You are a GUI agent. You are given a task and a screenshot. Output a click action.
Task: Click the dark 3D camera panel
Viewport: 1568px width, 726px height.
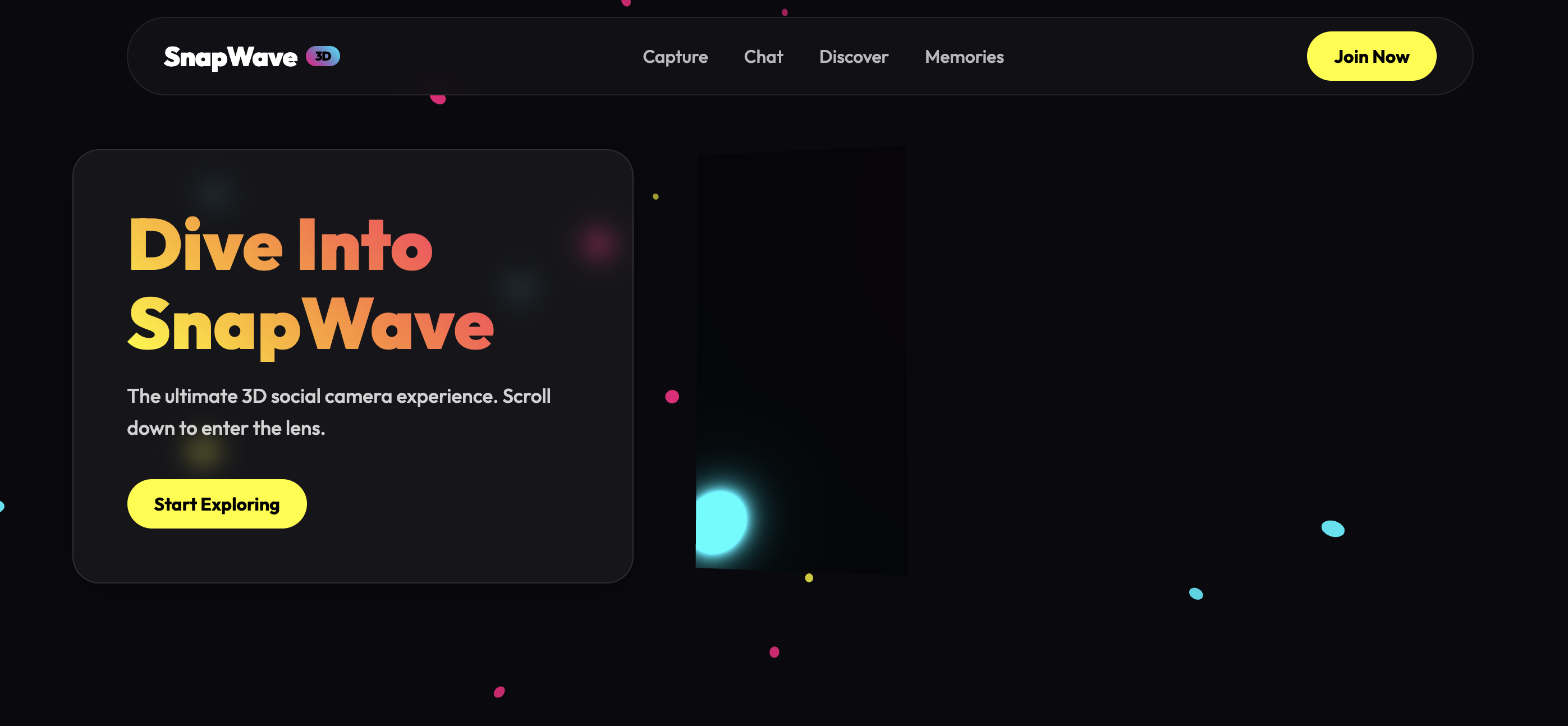(x=801, y=360)
